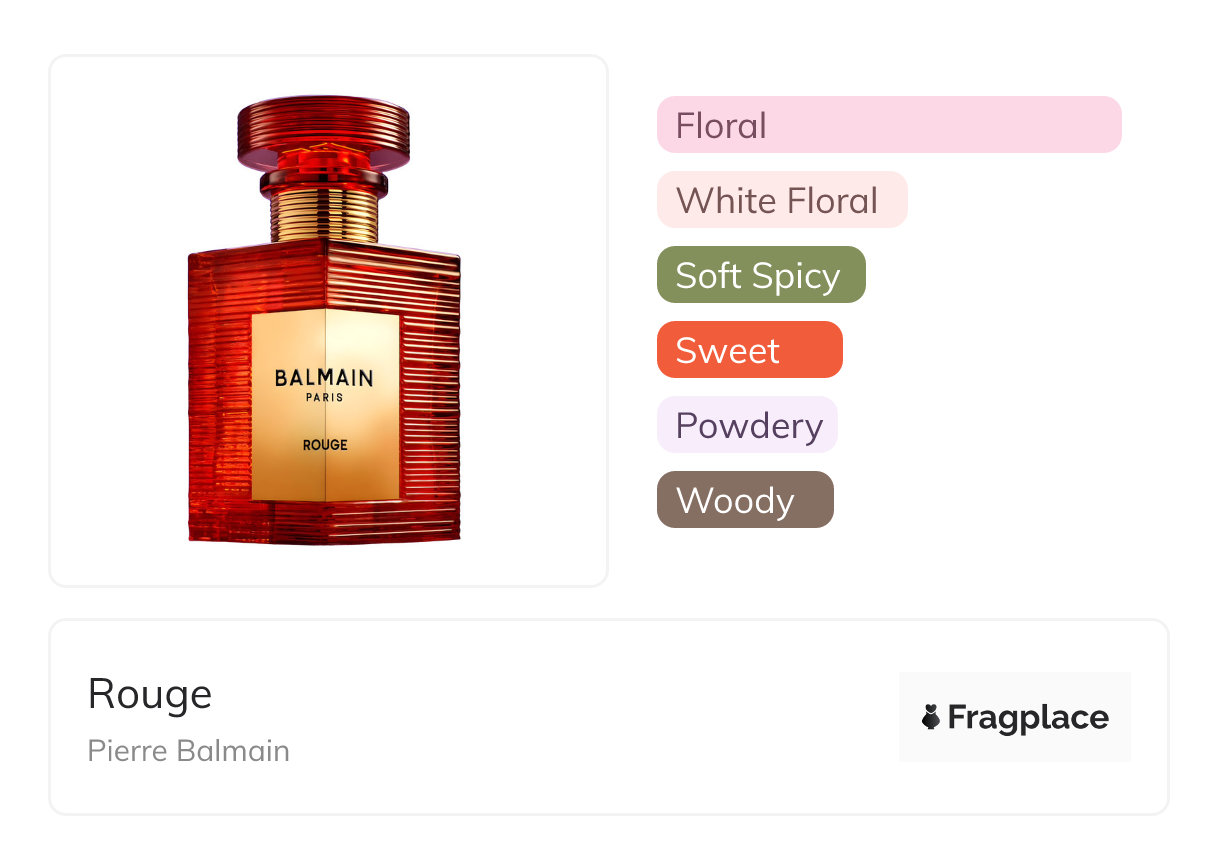Click the gold Balmain Paris label
This screenshot has width=1218, height=864.
point(325,405)
